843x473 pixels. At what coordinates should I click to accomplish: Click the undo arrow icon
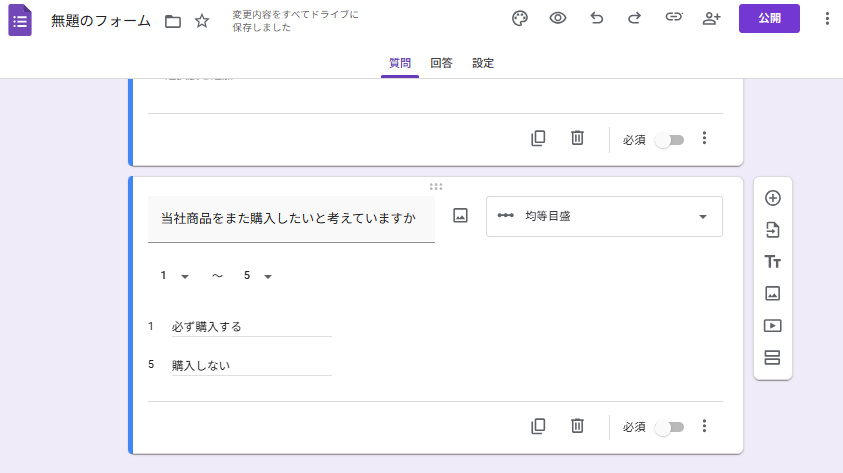[x=597, y=19]
